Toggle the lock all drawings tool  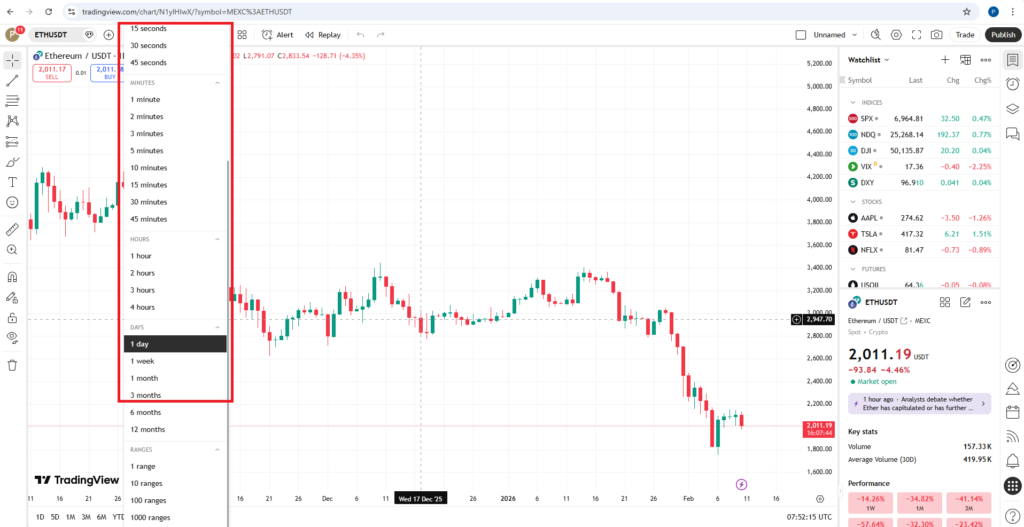[13, 317]
